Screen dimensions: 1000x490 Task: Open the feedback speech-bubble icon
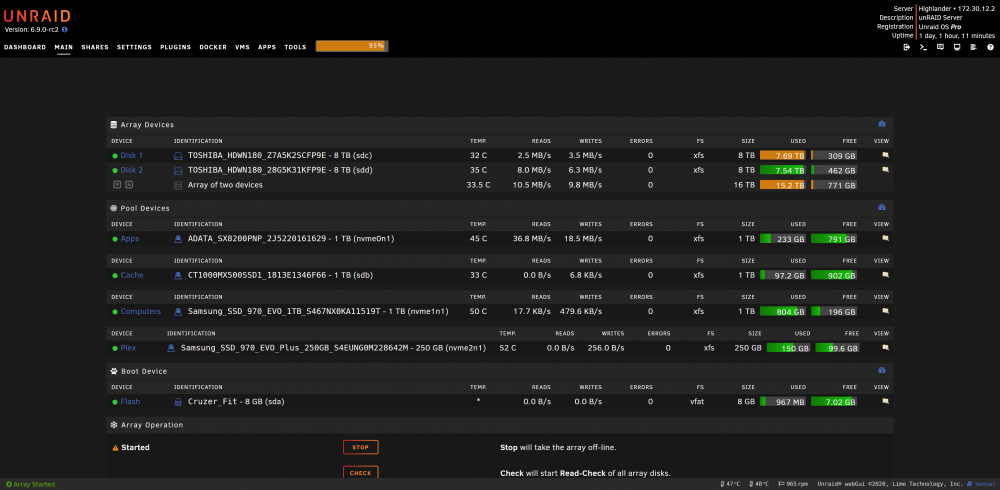coord(940,47)
